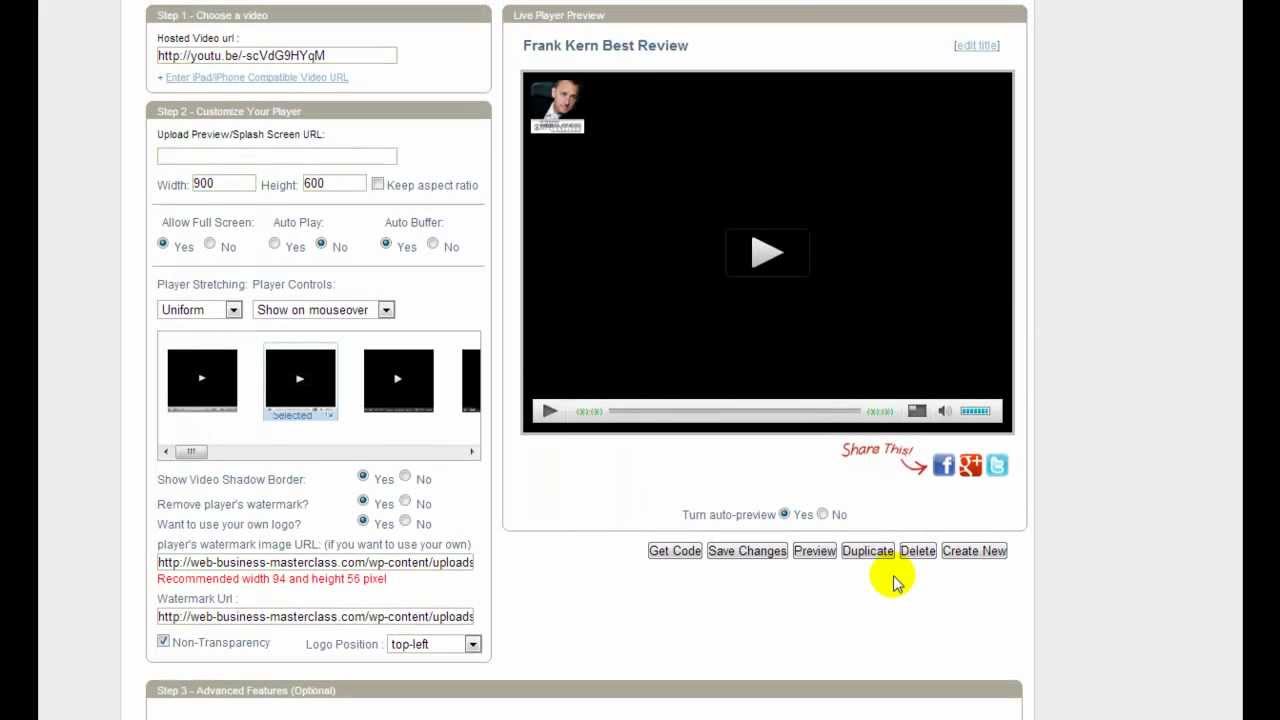Image resolution: width=1280 pixels, height=720 pixels.
Task: Select Auto Play Yes
Action: [x=274, y=243]
